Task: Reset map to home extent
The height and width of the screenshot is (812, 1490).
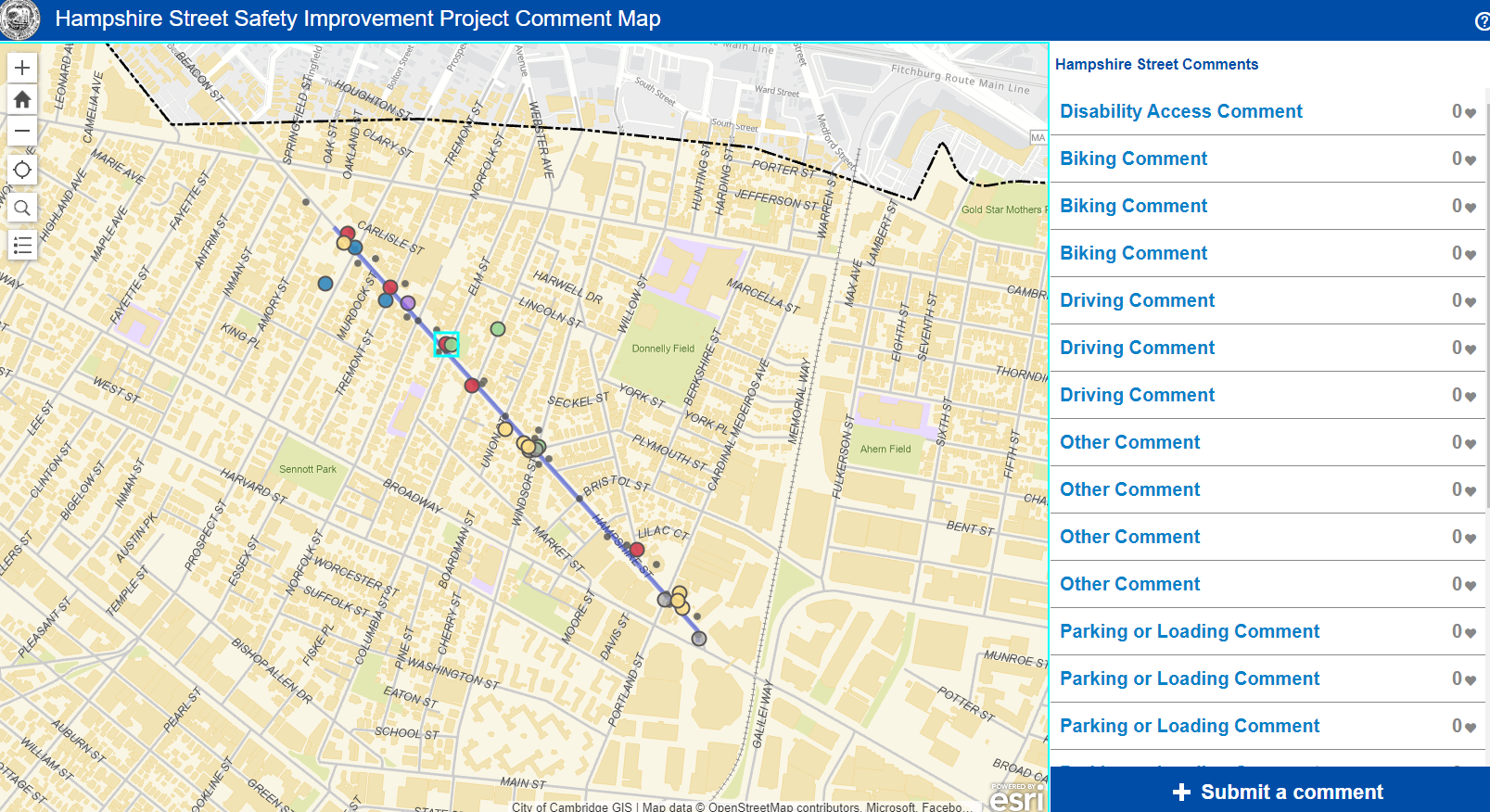Action: pyautogui.click(x=22, y=99)
